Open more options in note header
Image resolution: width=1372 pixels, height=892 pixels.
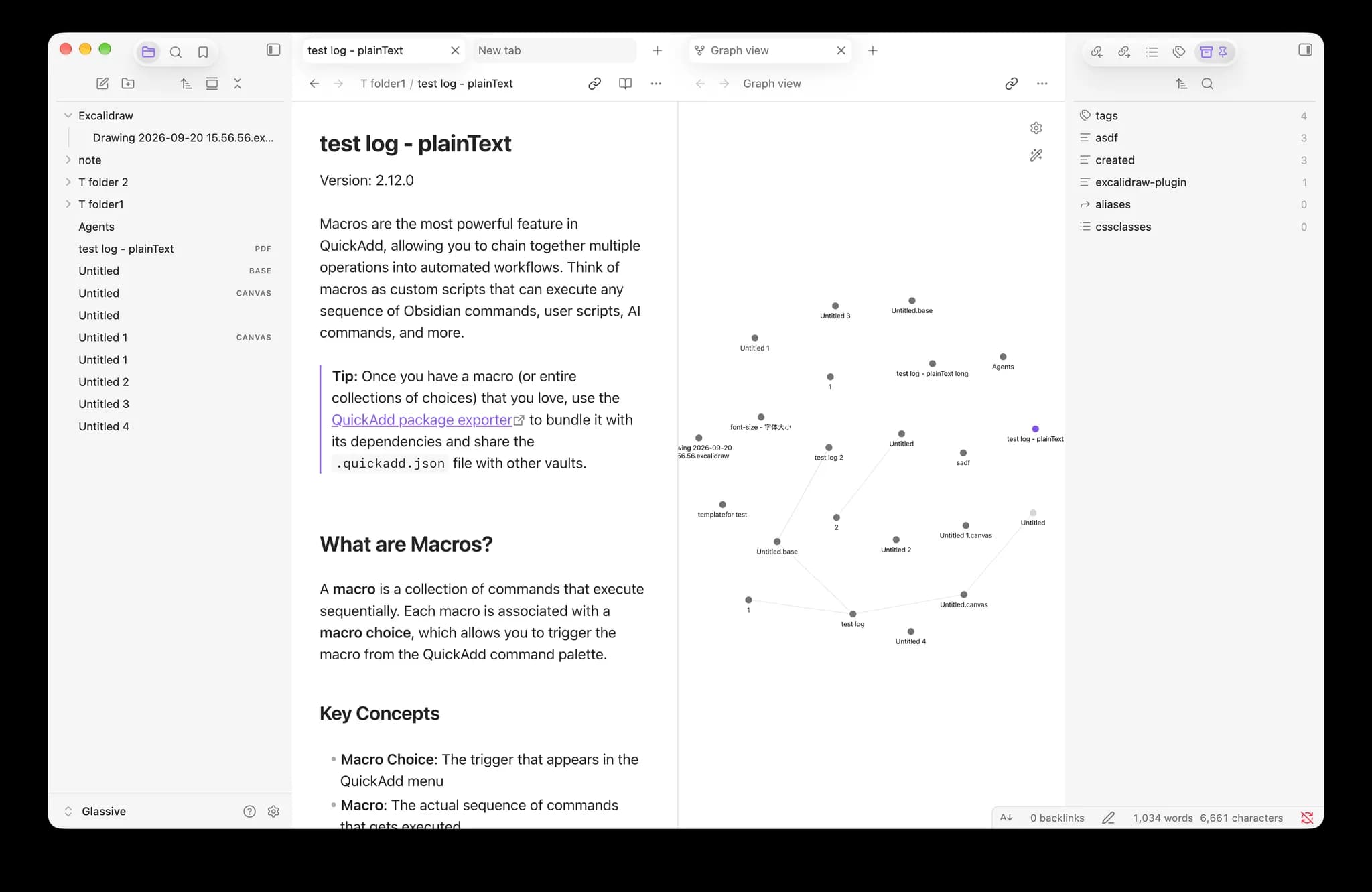tap(656, 84)
